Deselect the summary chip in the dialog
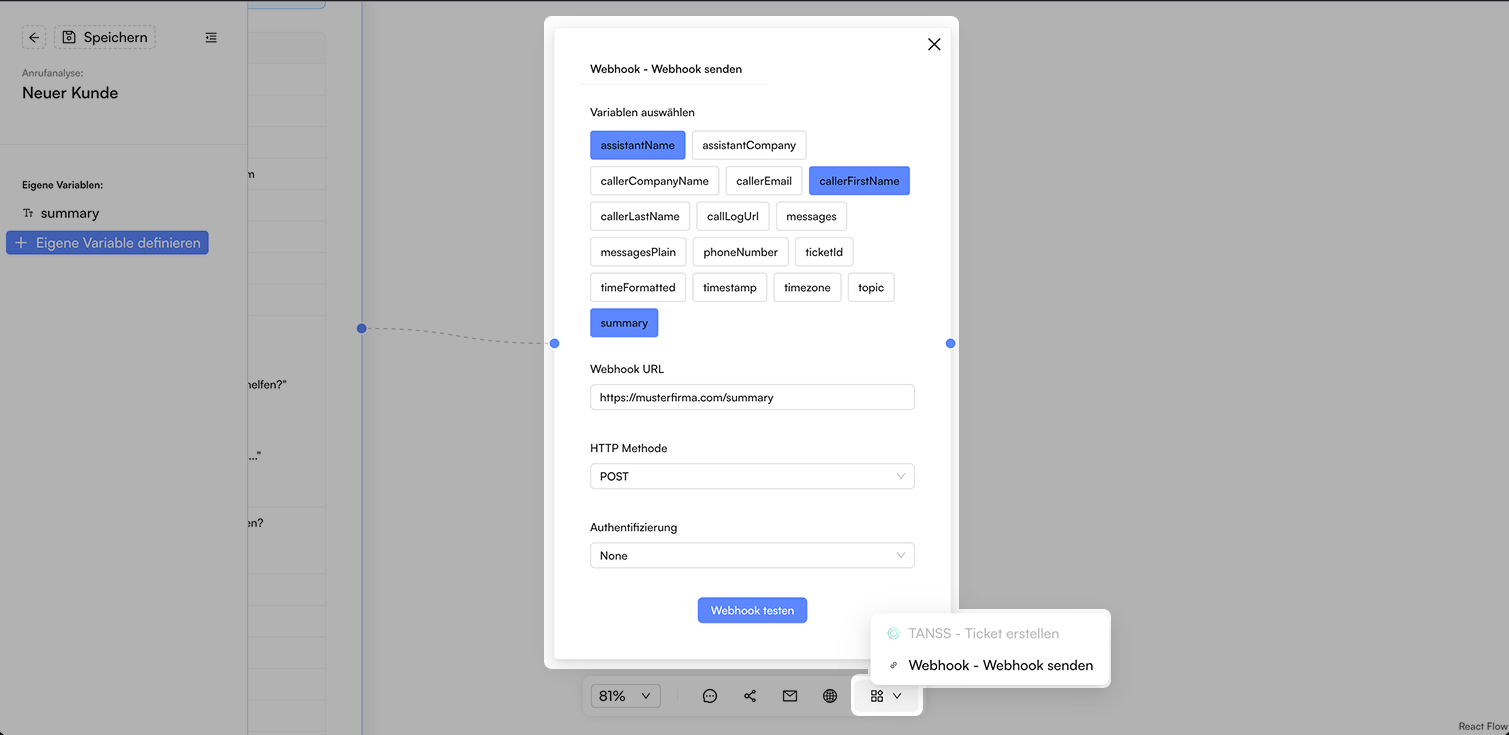 624,323
